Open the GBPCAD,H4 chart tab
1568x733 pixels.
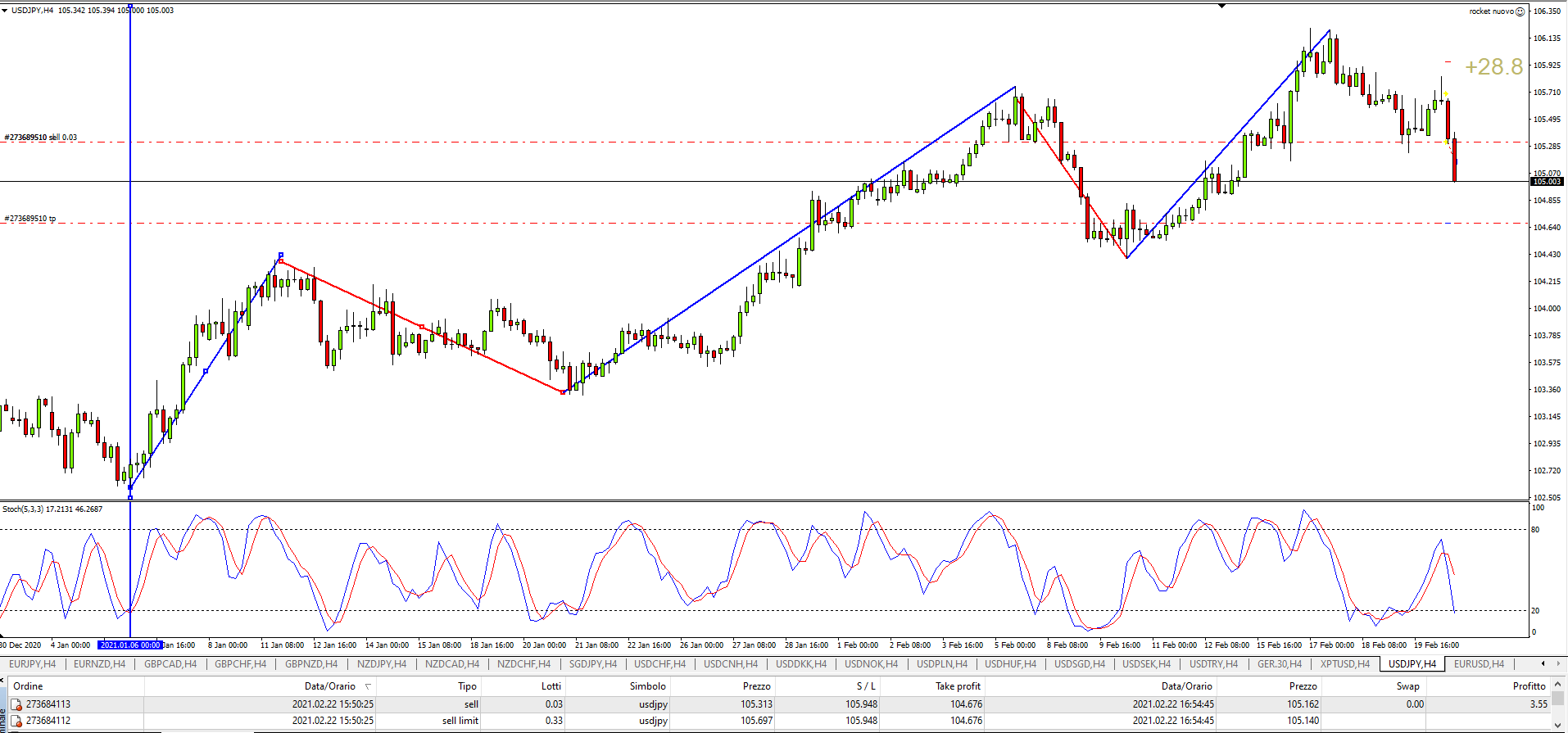click(170, 664)
